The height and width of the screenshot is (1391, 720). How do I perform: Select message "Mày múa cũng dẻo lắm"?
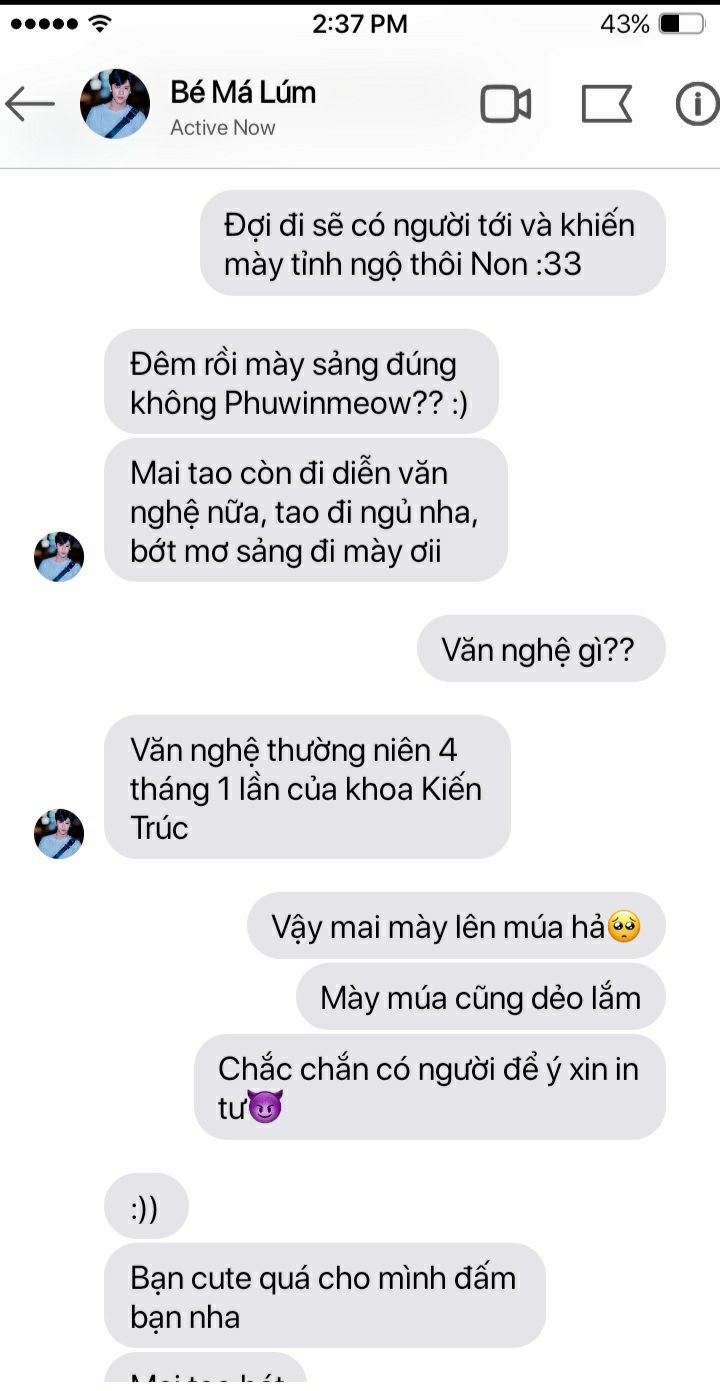(x=480, y=997)
